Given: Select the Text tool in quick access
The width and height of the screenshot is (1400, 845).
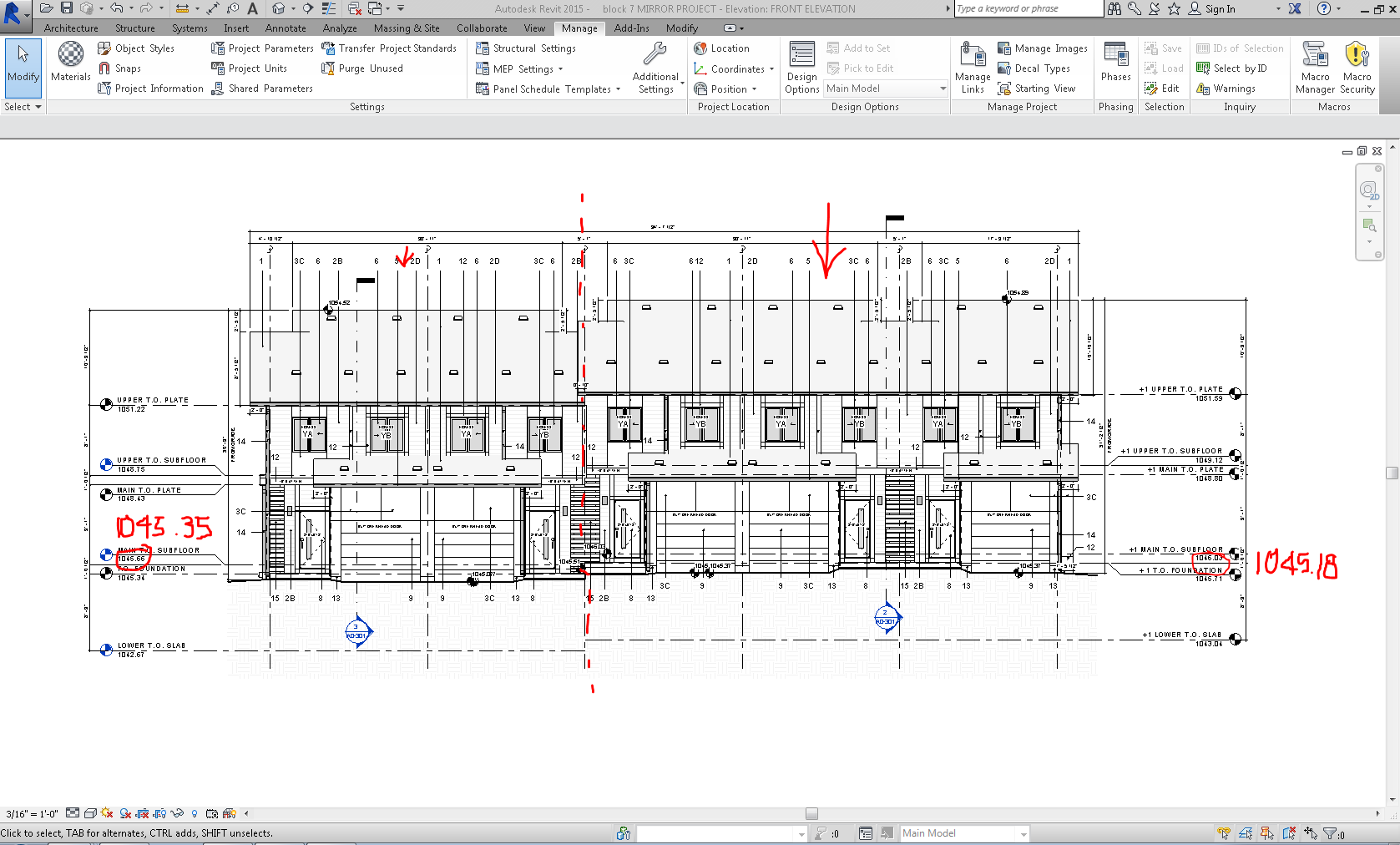Looking at the screenshot, I should [253, 8].
